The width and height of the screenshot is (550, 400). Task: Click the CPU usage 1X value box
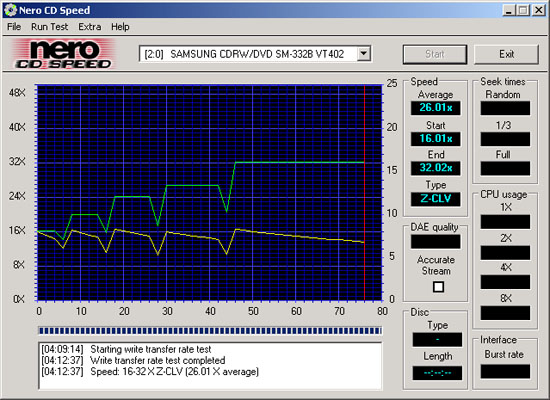pos(505,222)
